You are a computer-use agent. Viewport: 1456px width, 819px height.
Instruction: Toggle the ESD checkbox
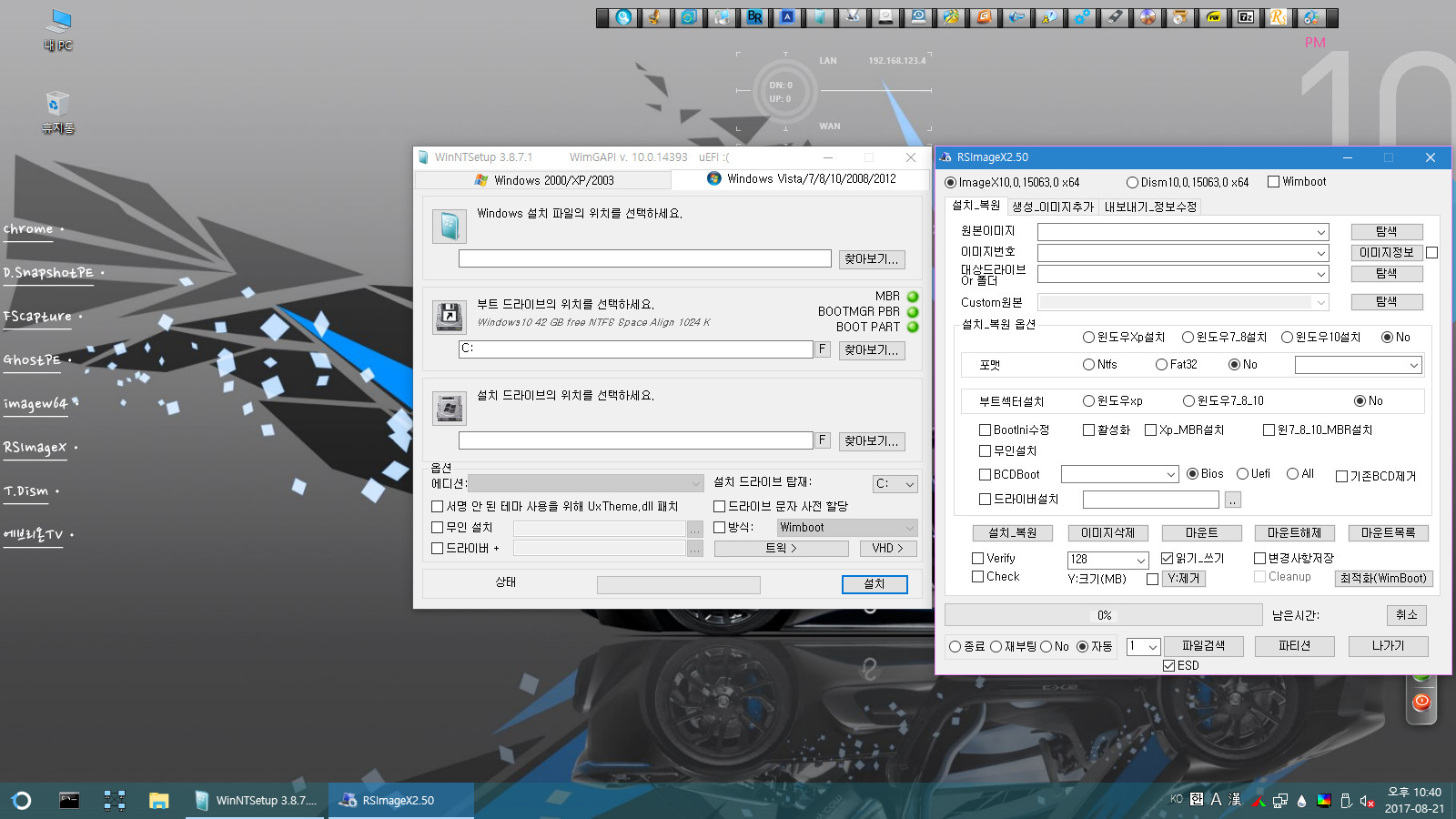[x=1168, y=665]
